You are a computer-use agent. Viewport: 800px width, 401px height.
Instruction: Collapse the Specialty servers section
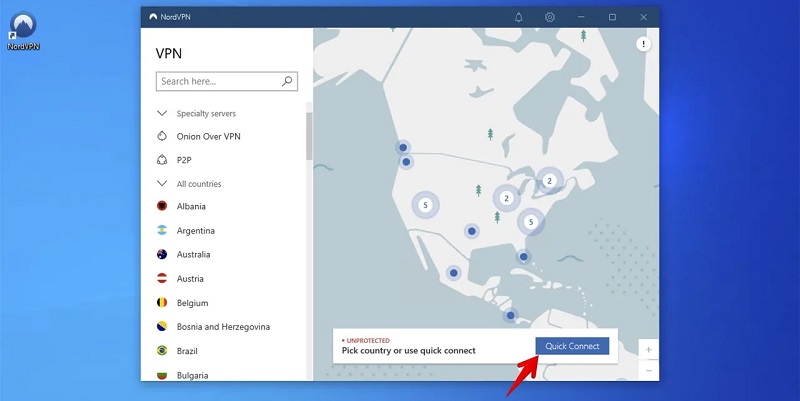tap(162, 113)
